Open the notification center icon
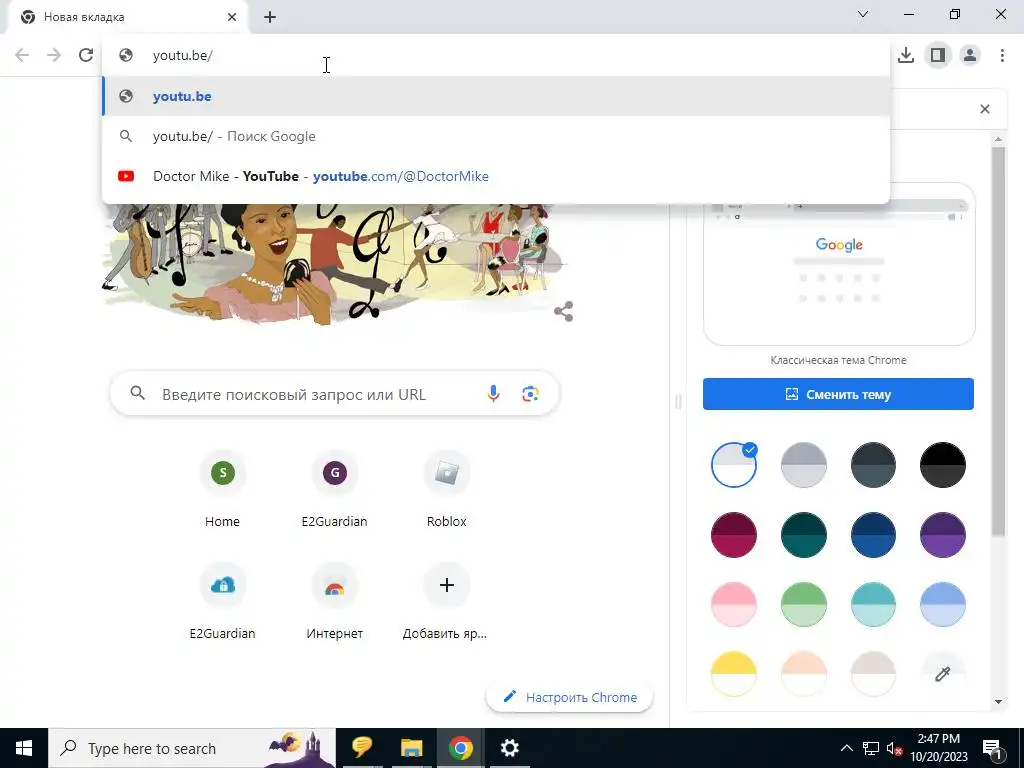Image resolution: width=1024 pixels, height=768 pixels. point(992,748)
